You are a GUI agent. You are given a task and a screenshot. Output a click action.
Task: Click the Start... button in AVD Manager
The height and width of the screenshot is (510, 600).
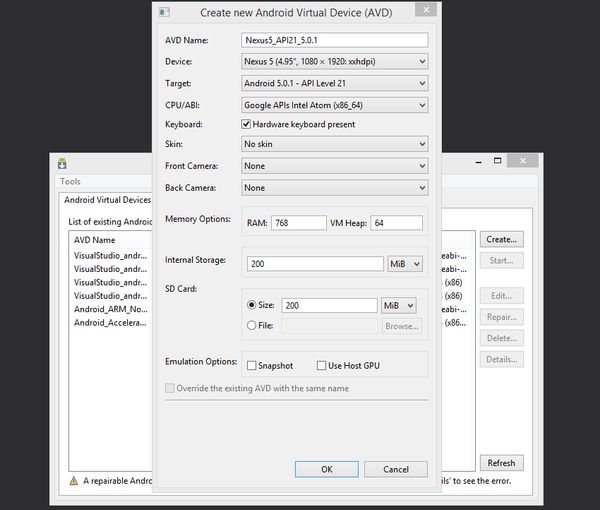click(x=502, y=261)
